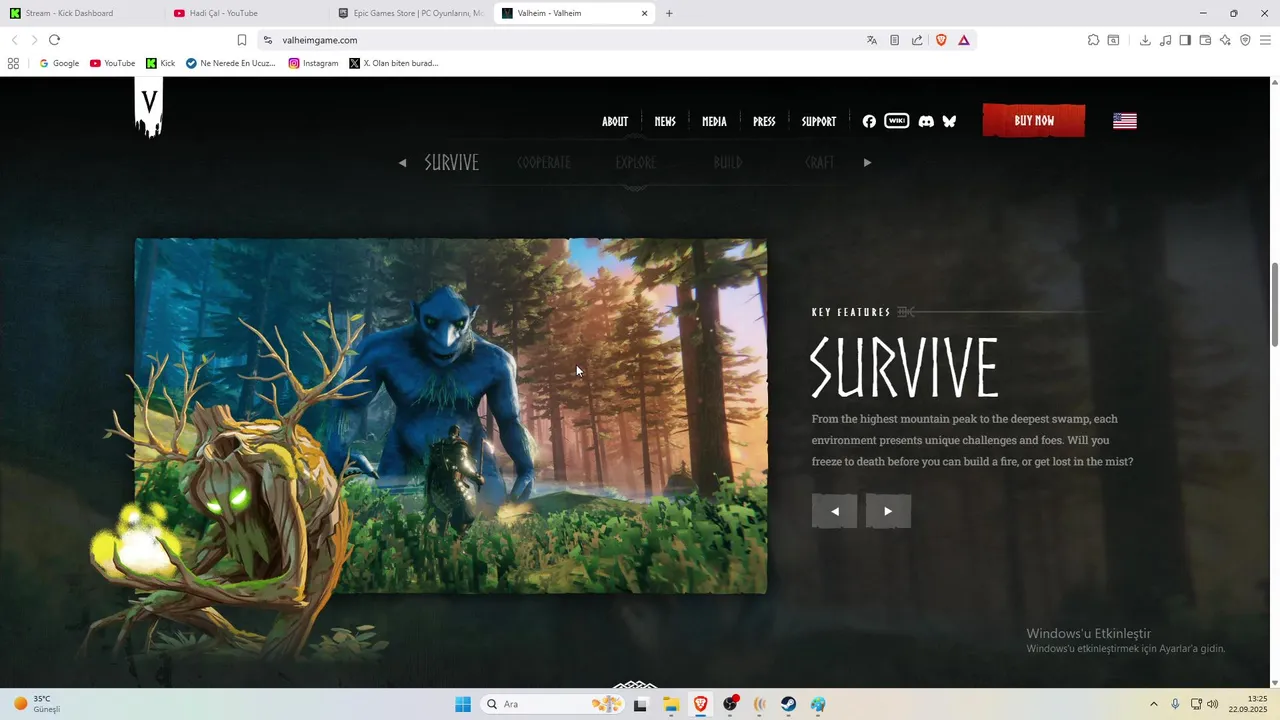
Task: Click the red BUY NOW button
Action: [1034, 120]
